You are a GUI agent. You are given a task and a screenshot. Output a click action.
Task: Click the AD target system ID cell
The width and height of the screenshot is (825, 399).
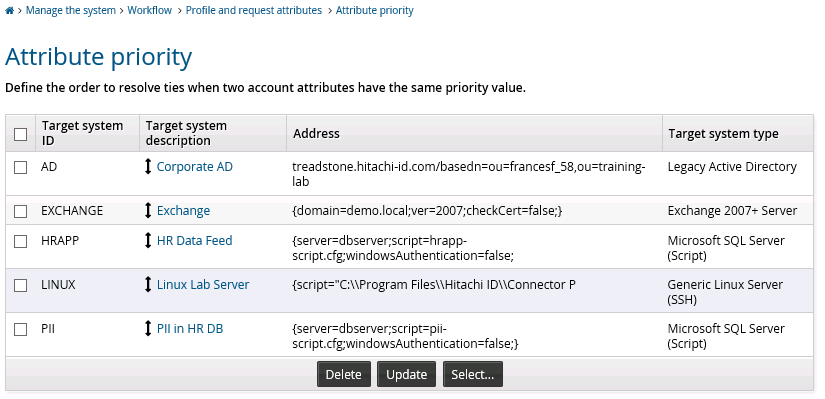click(x=87, y=174)
